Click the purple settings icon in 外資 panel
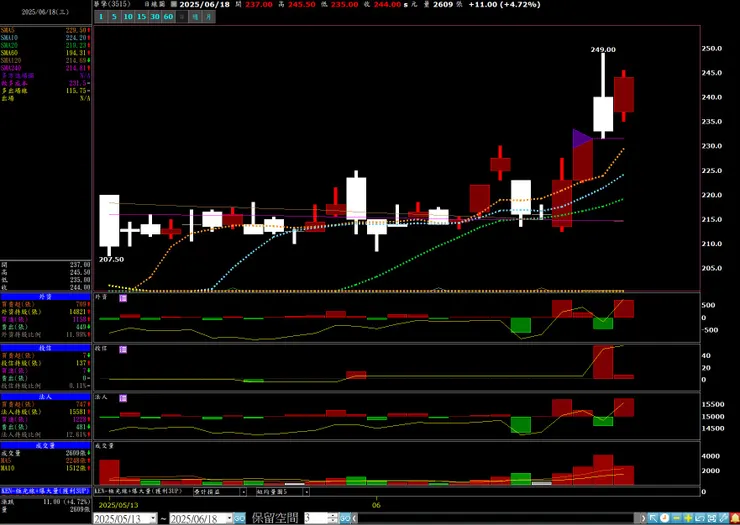 (x=123, y=298)
